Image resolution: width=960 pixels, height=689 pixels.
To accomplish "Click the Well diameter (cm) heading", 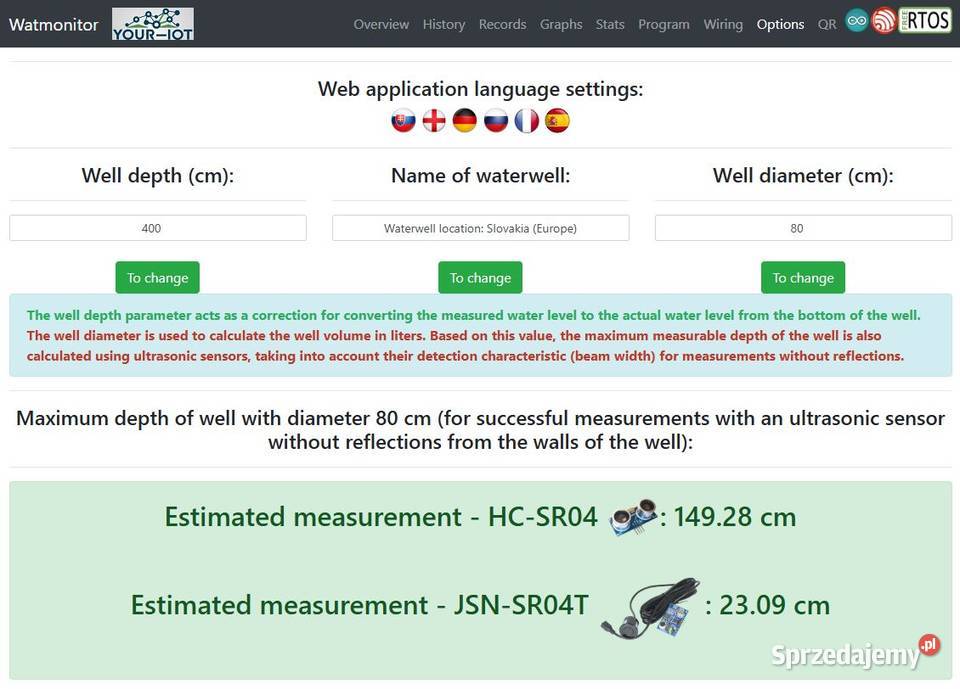I will coord(803,176).
